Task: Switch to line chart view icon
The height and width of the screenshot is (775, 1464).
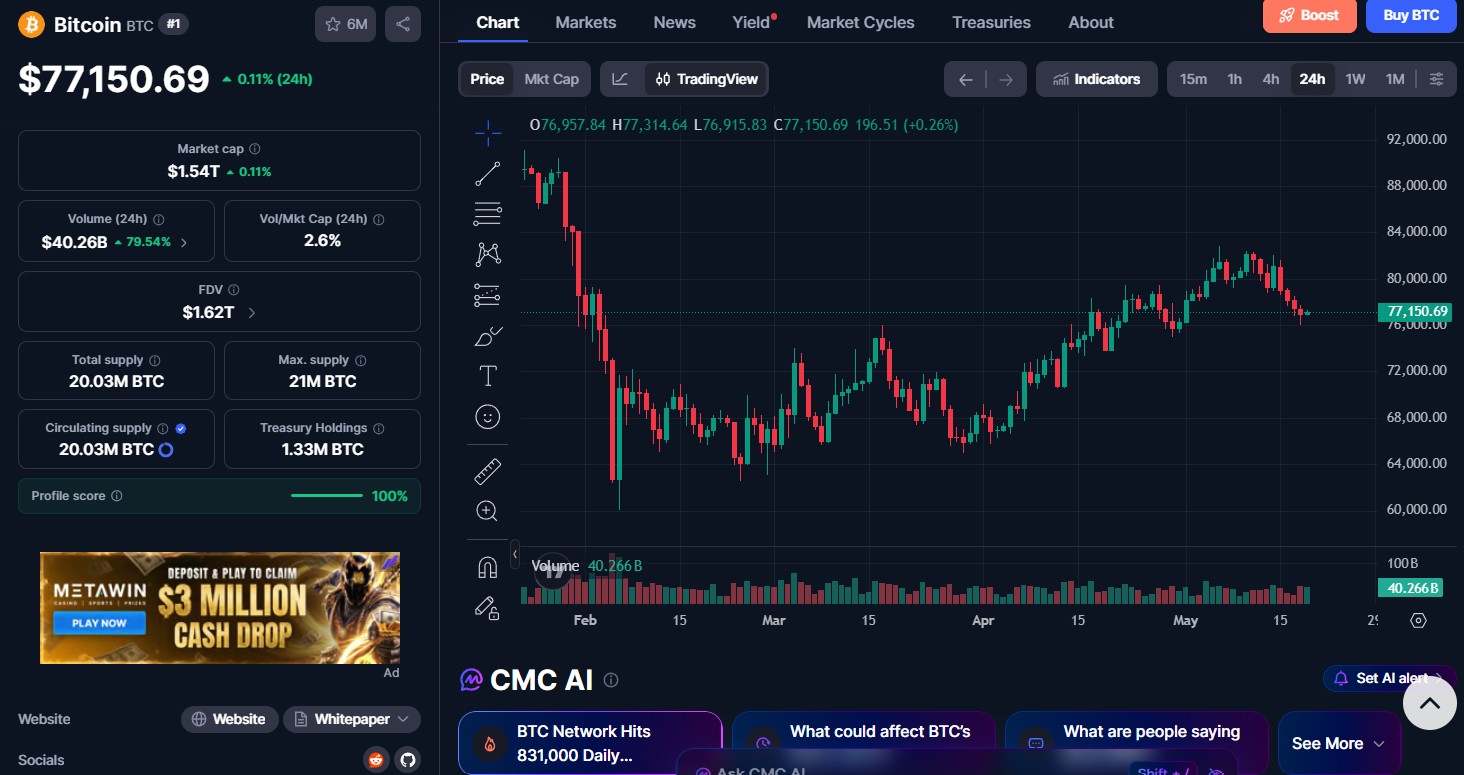Action: pyautogui.click(x=621, y=79)
